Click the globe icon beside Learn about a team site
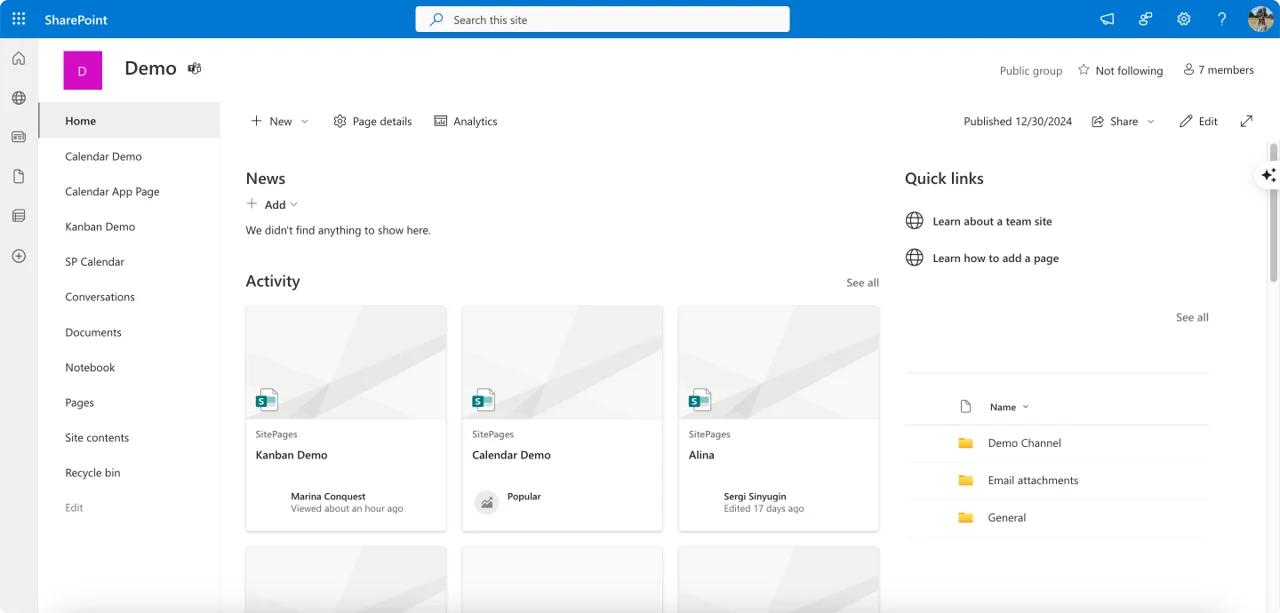Screen dimensions: 1280x613 point(914,221)
